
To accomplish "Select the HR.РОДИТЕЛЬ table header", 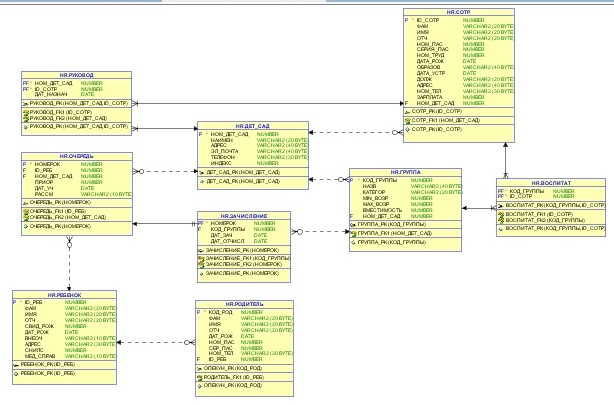I will click(x=244, y=304).
